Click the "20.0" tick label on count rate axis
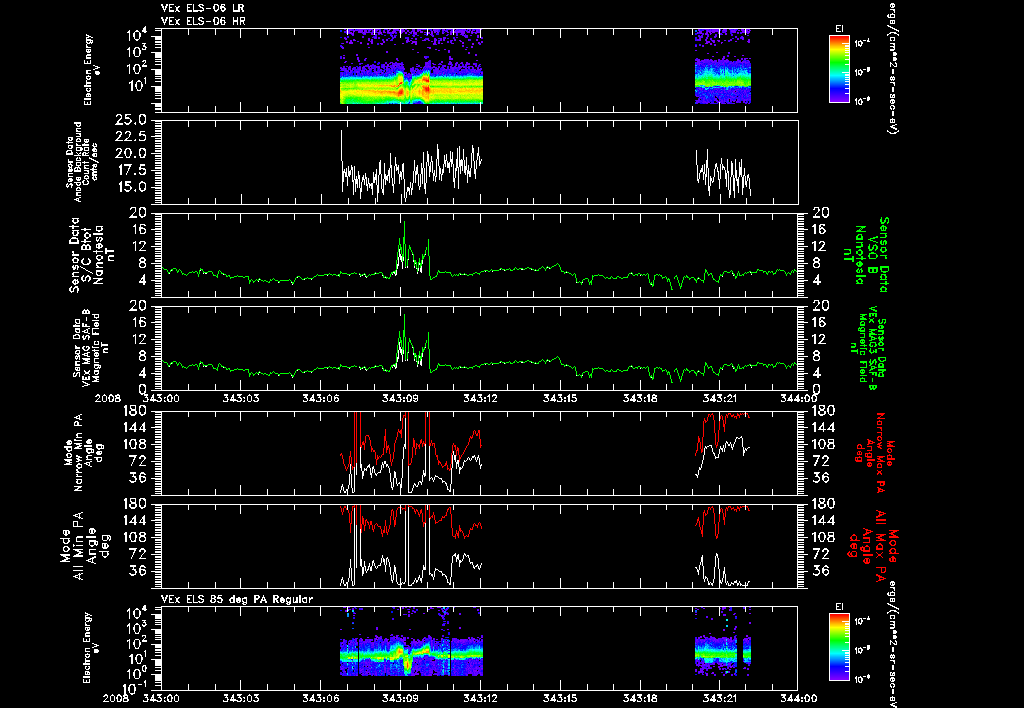 (x=131, y=153)
